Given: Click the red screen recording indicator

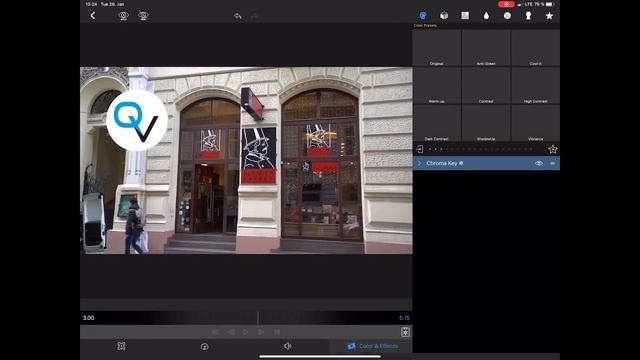Looking at the screenshot, I should (x=506, y=4).
